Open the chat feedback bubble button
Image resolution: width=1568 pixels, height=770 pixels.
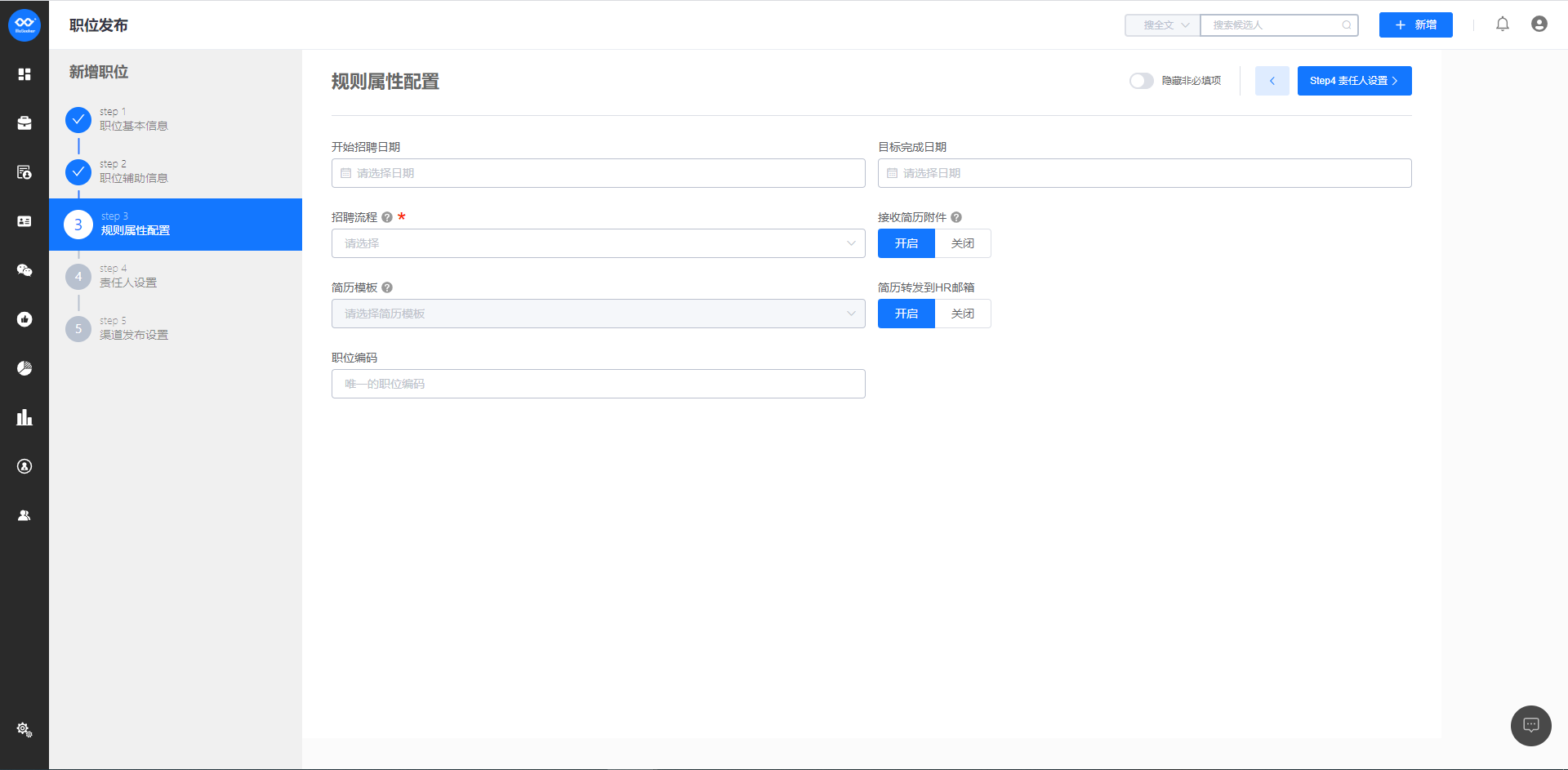pyautogui.click(x=1531, y=726)
